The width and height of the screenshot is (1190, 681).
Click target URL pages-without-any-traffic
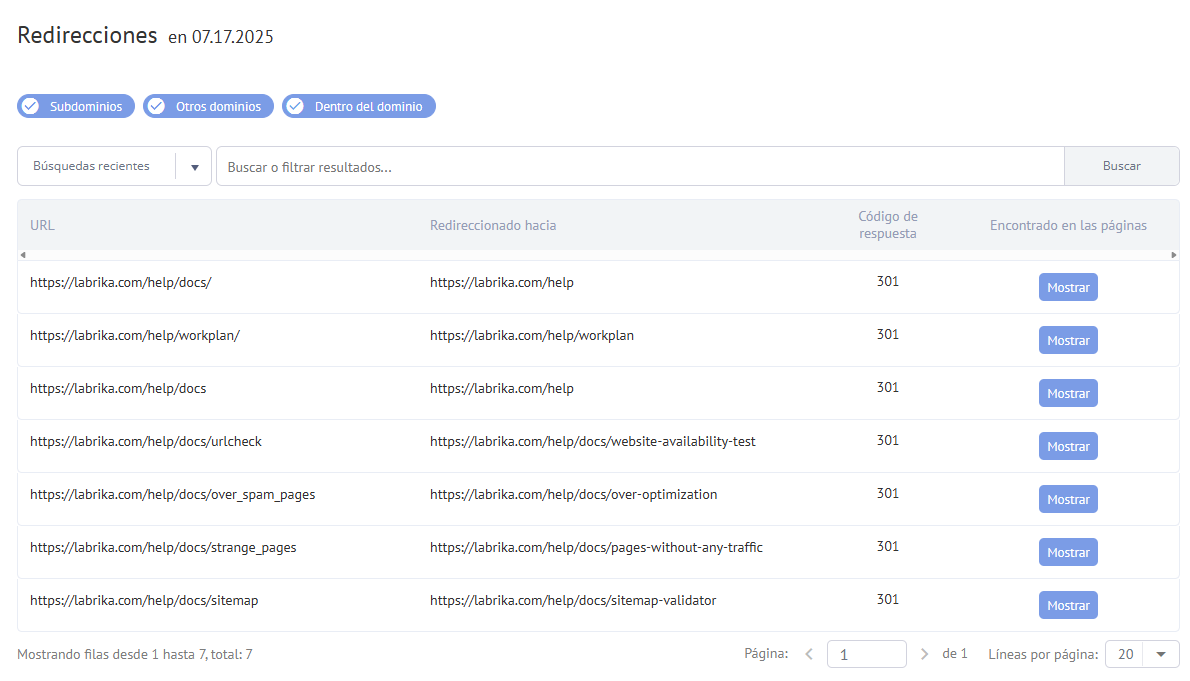coord(596,547)
